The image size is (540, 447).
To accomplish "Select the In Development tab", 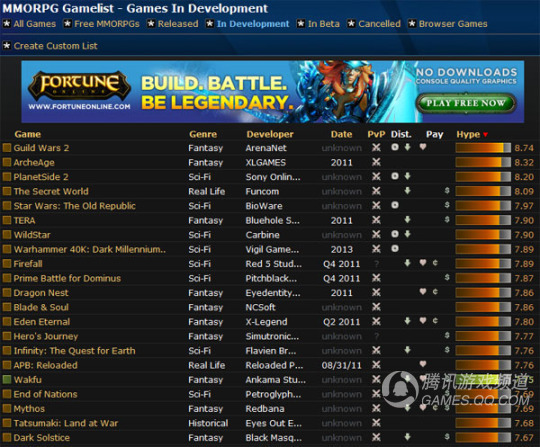I will [x=253, y=24].
